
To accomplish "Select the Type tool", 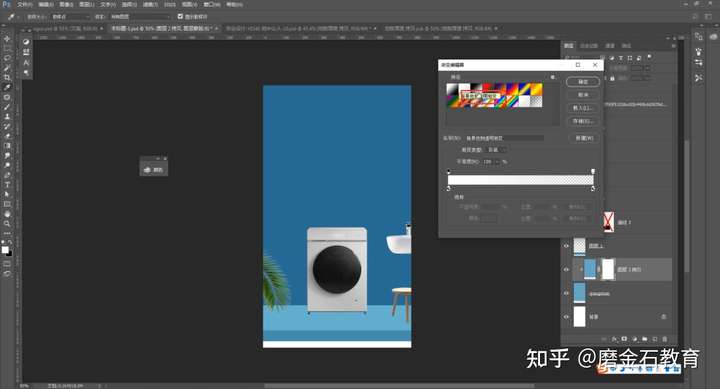I will [7, 185].
